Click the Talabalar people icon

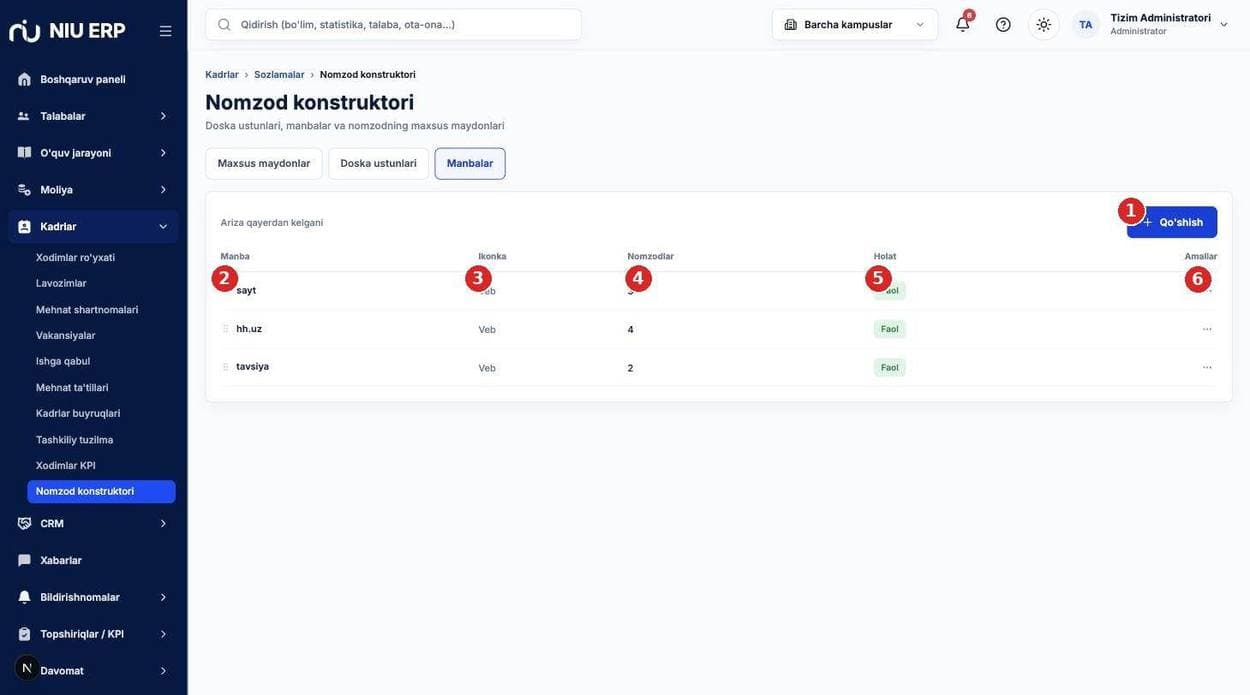[24, 116]
